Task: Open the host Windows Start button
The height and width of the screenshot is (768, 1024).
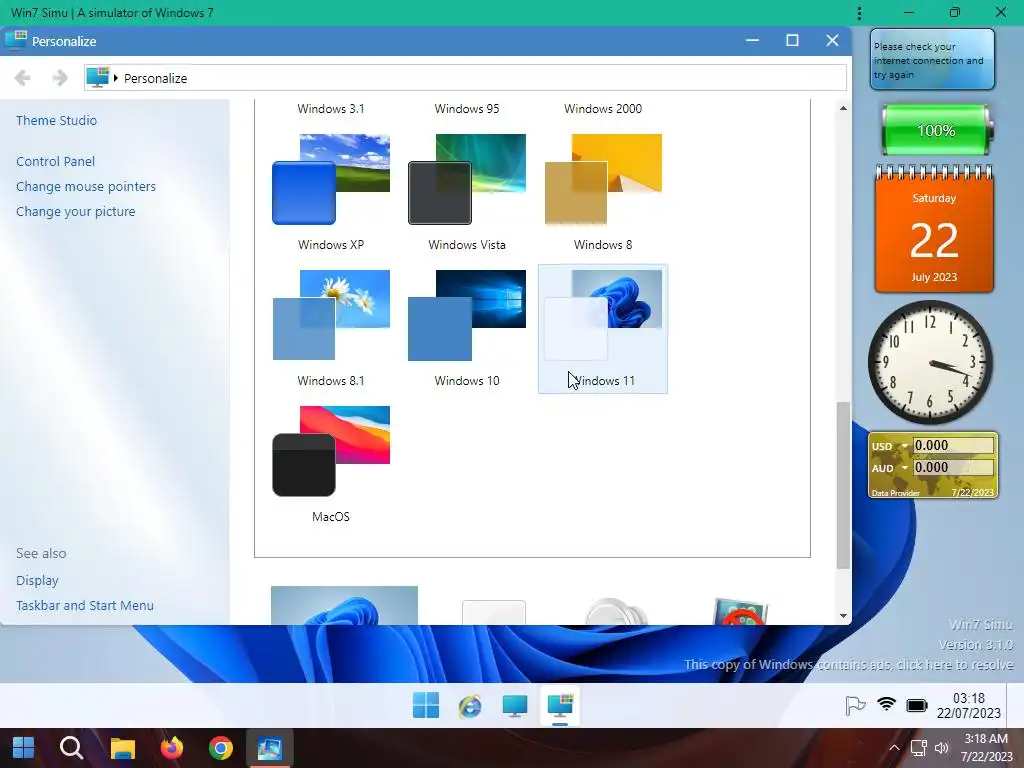Action: [x=23, y=748]
